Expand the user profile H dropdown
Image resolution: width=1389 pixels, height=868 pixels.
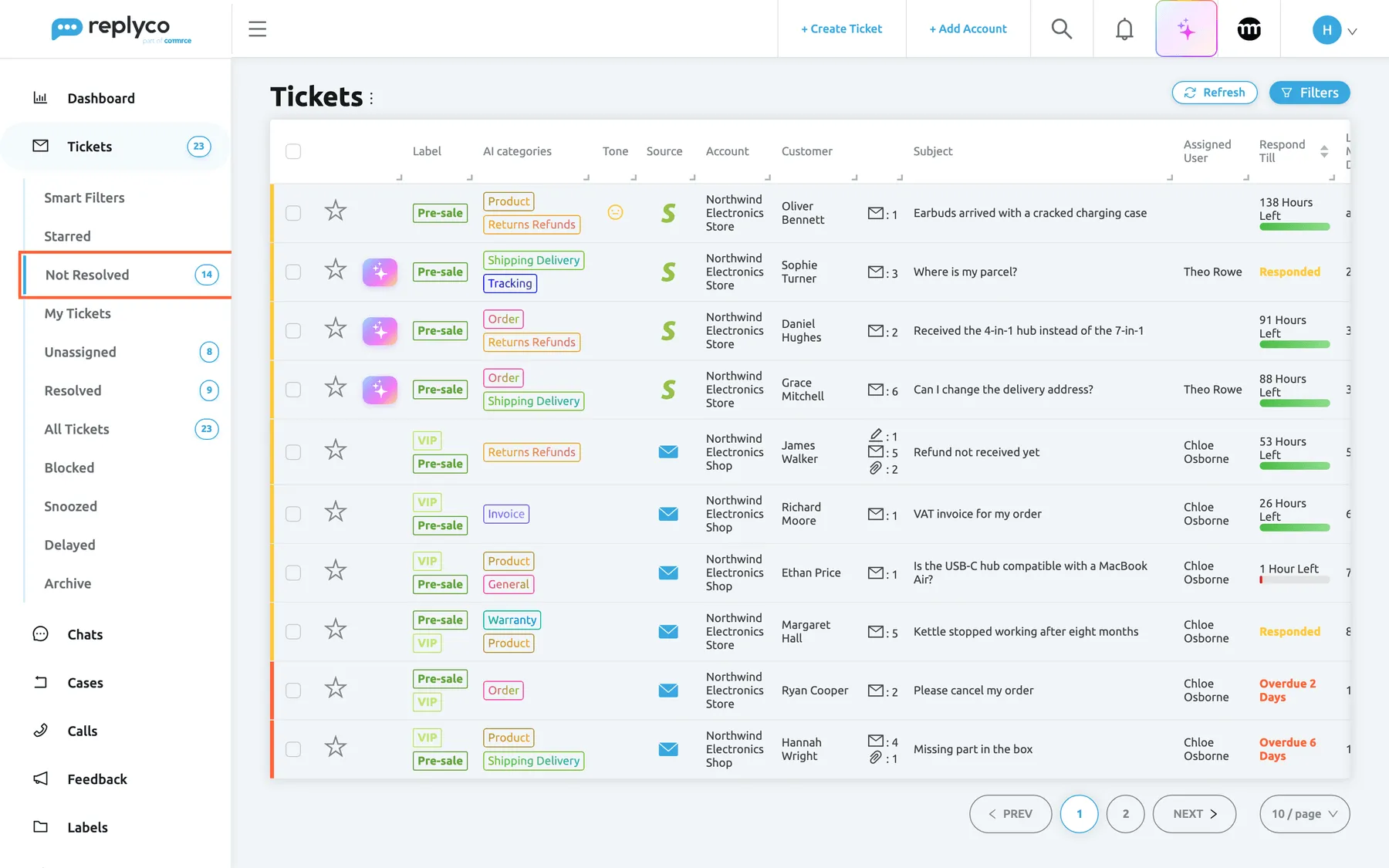1335,30
